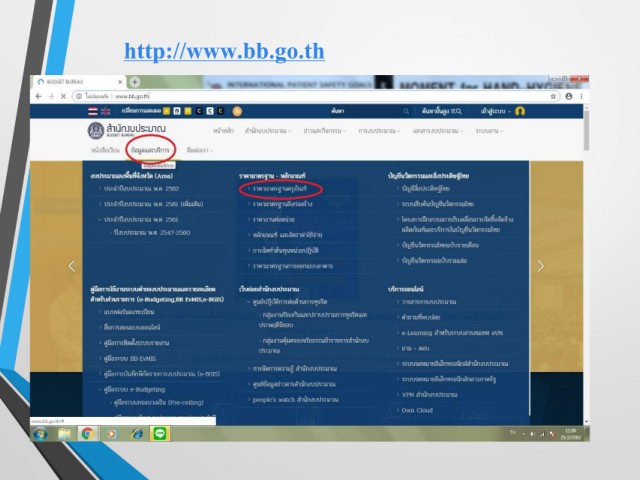Open Chrome from the Windows taskbar
The image size is (640, 480).
[x=87, y=433]
